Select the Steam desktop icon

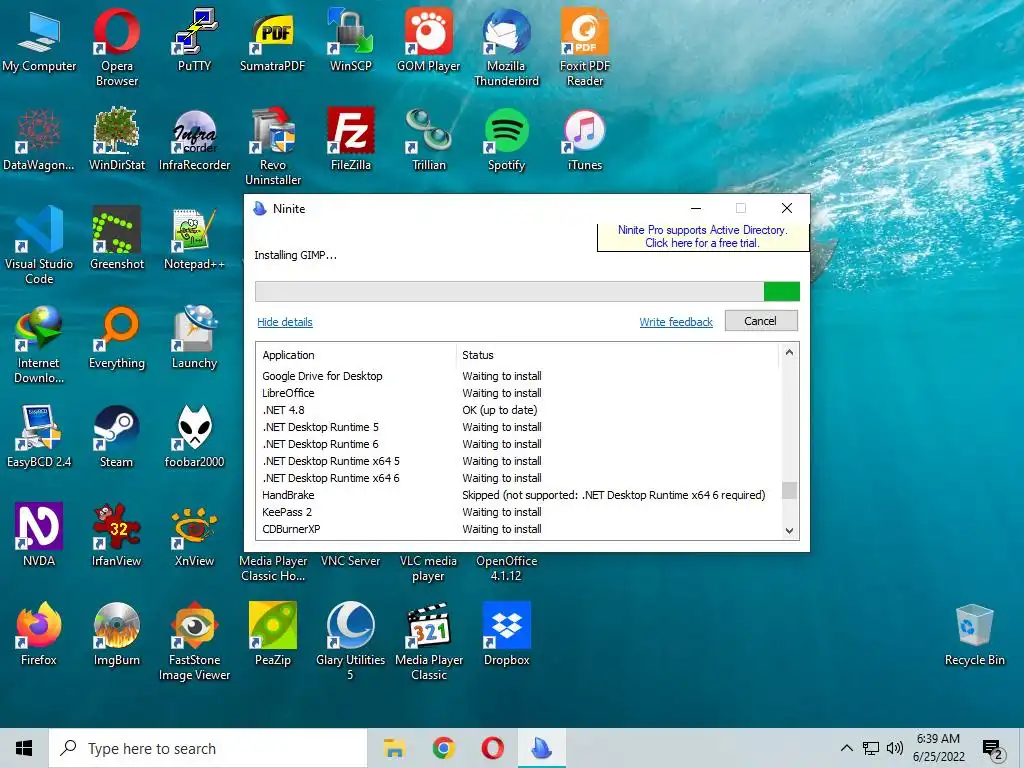click(116, 436)
